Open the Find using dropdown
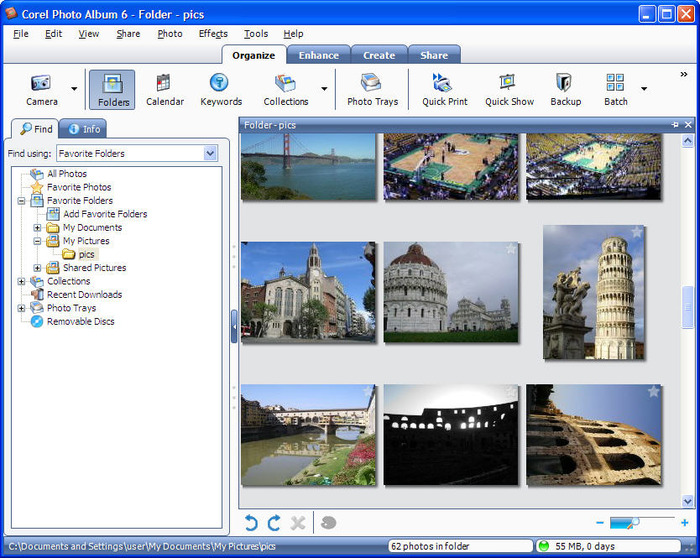Image resolution: width=700 pixels, height=558 pixels. point(210,154)
